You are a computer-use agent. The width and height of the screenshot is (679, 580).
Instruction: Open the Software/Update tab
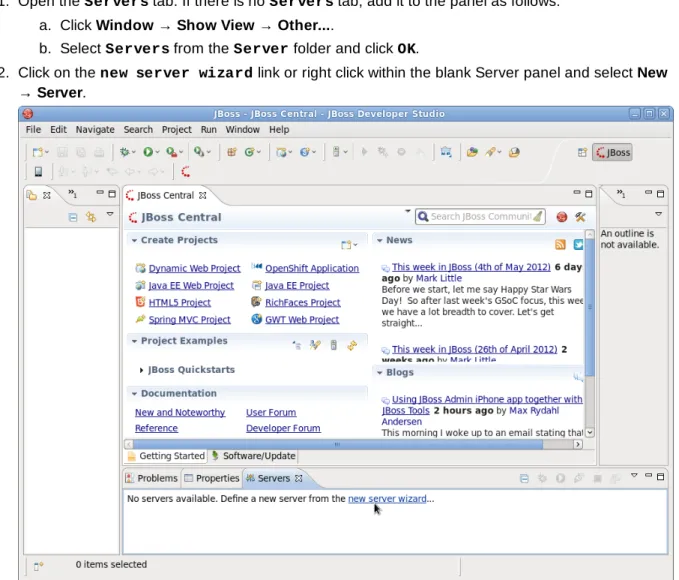click(253, 456)
